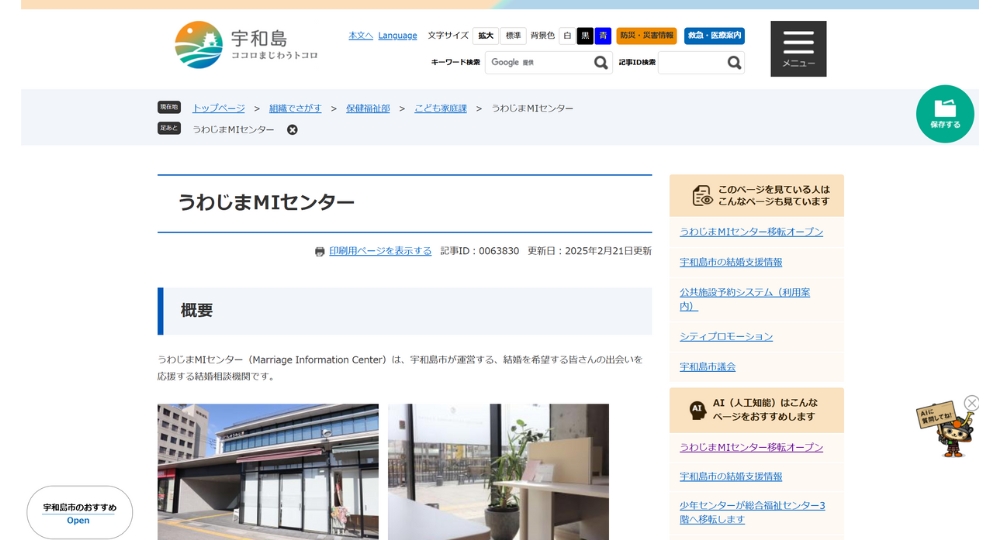Set background color to blue 青
This screenshot has height=540, width=1000.
(603, 36)
